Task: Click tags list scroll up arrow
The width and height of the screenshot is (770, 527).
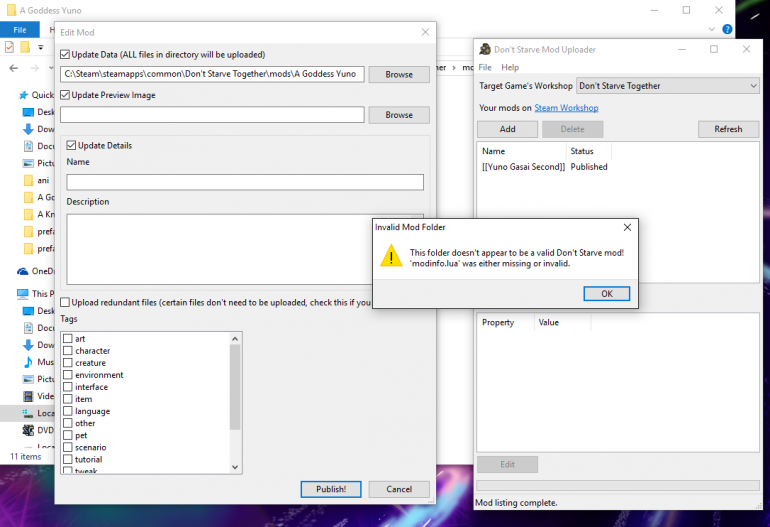Action: coord(235,338)
